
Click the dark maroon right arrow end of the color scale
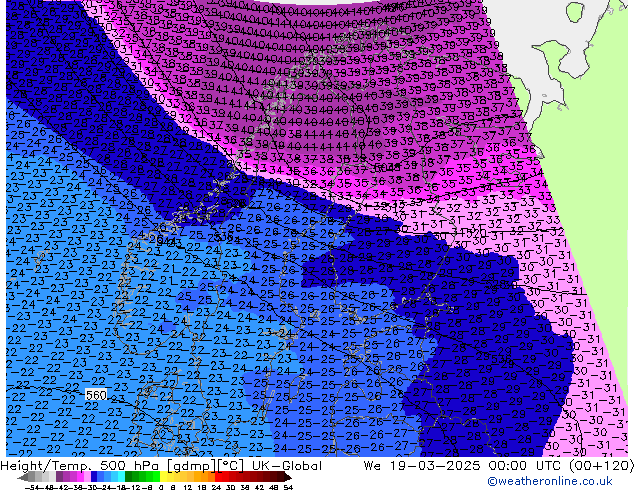287,478
